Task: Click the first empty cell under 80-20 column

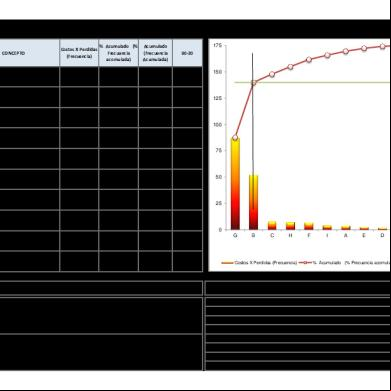Action: (187, 77)
